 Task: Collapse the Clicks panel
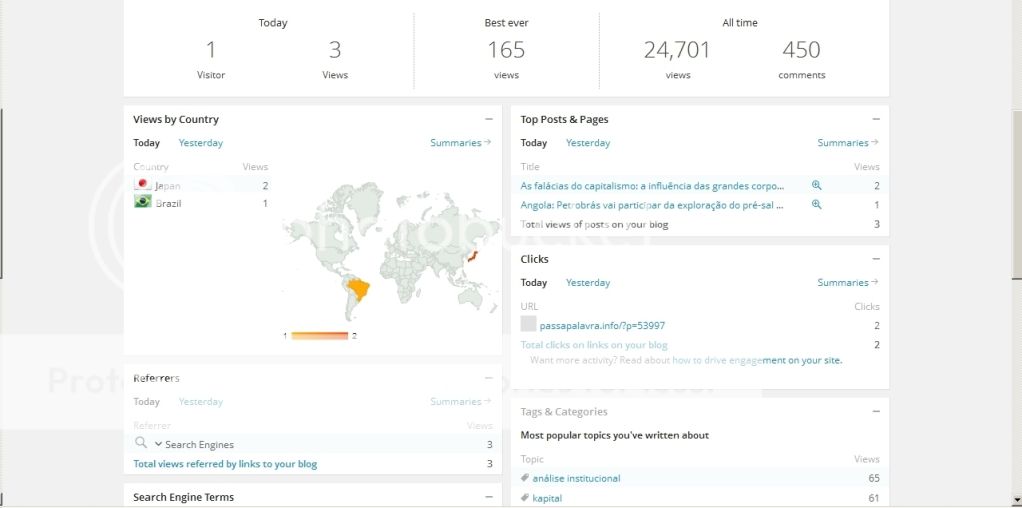tap(875, 259)
